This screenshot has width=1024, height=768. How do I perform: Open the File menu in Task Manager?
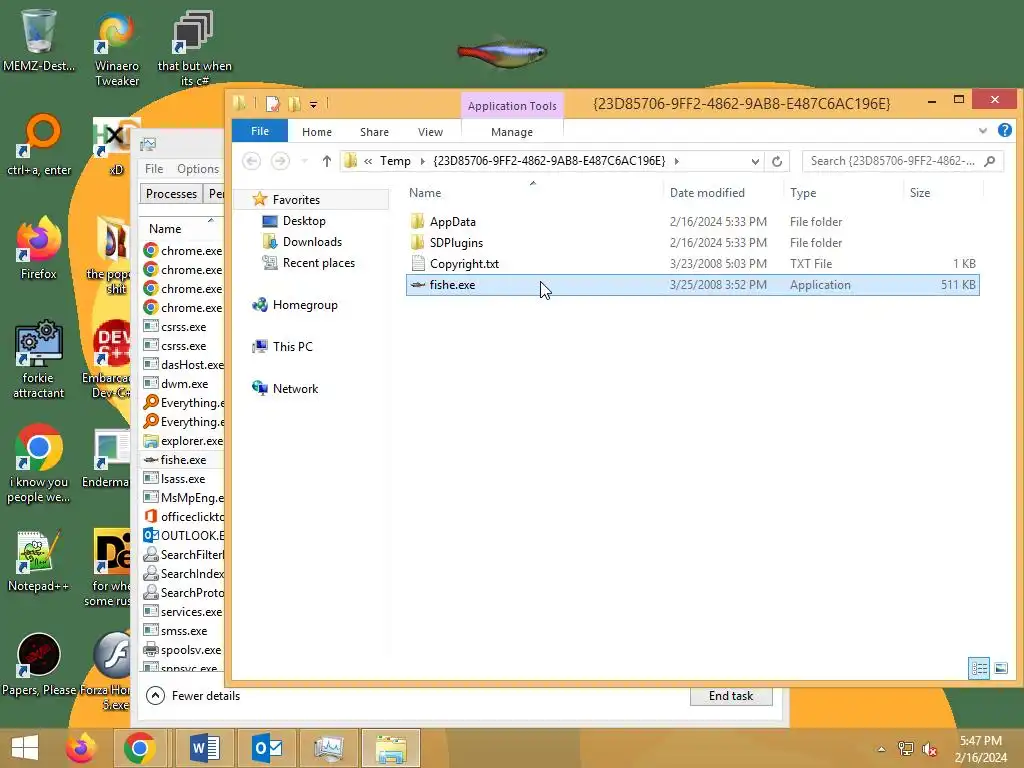[x=154, y=168]
